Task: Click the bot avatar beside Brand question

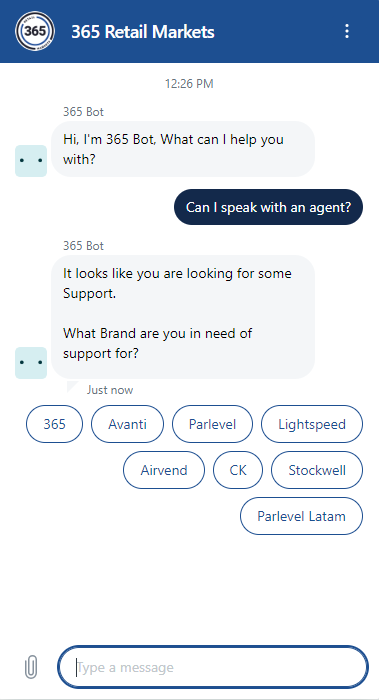Action: tap(31, 363)
